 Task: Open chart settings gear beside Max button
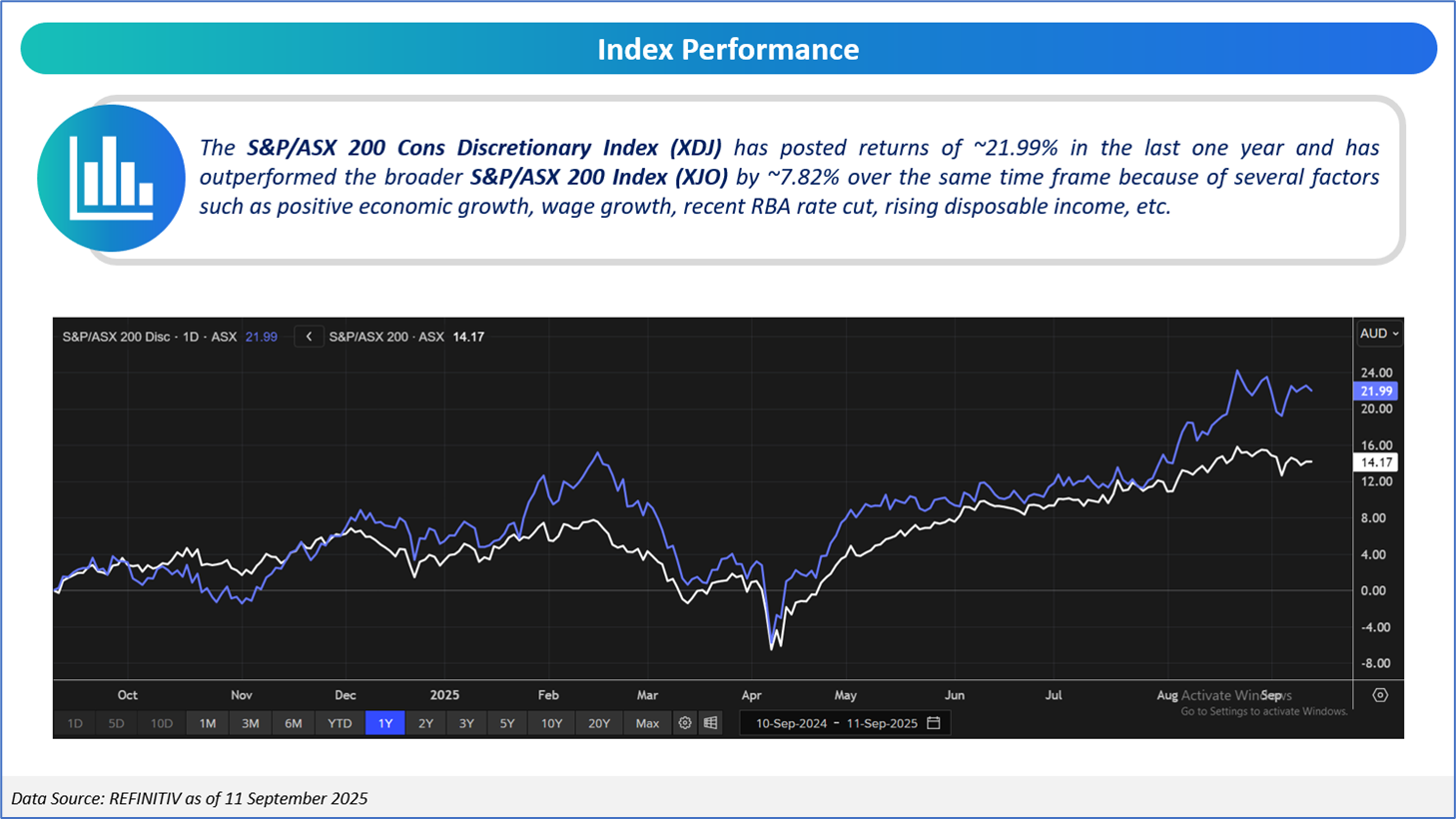click(x=685, y=723)
